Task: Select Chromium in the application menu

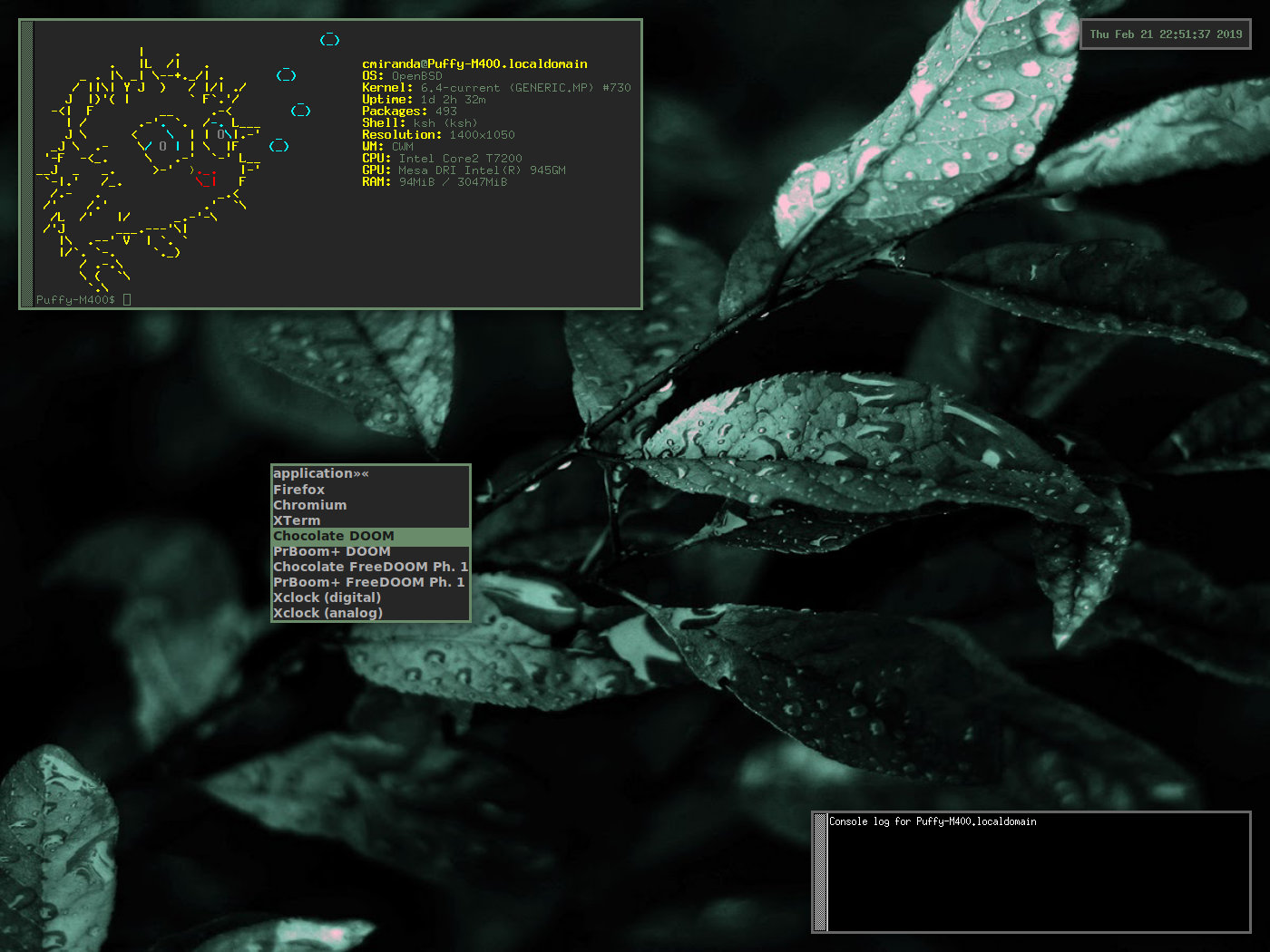Action: [310, 505]
